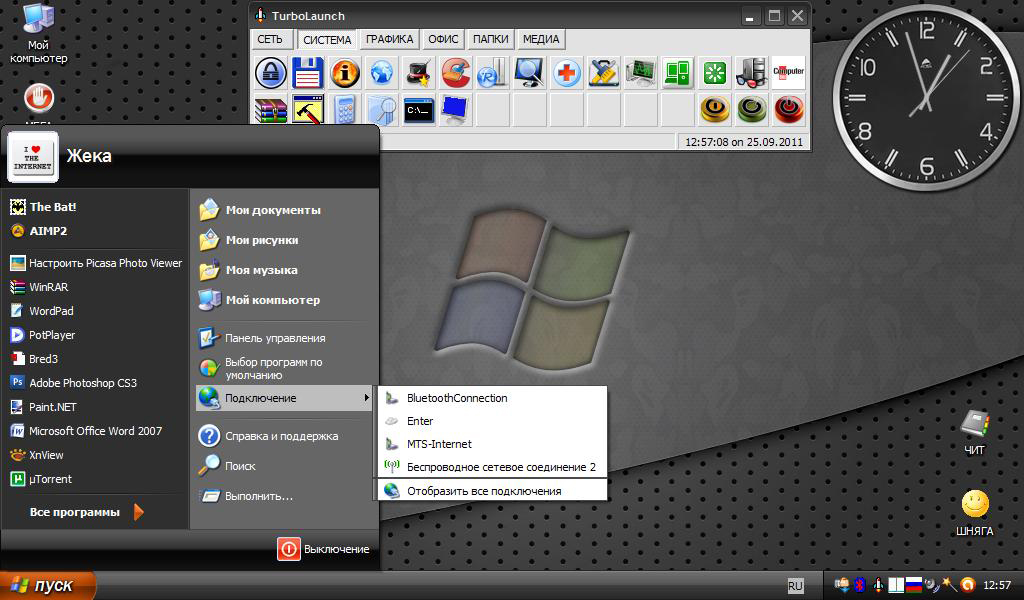Viewport: 1024px width, 600px height.
Task: Open the пуск start button
Action: pos(46,585)
